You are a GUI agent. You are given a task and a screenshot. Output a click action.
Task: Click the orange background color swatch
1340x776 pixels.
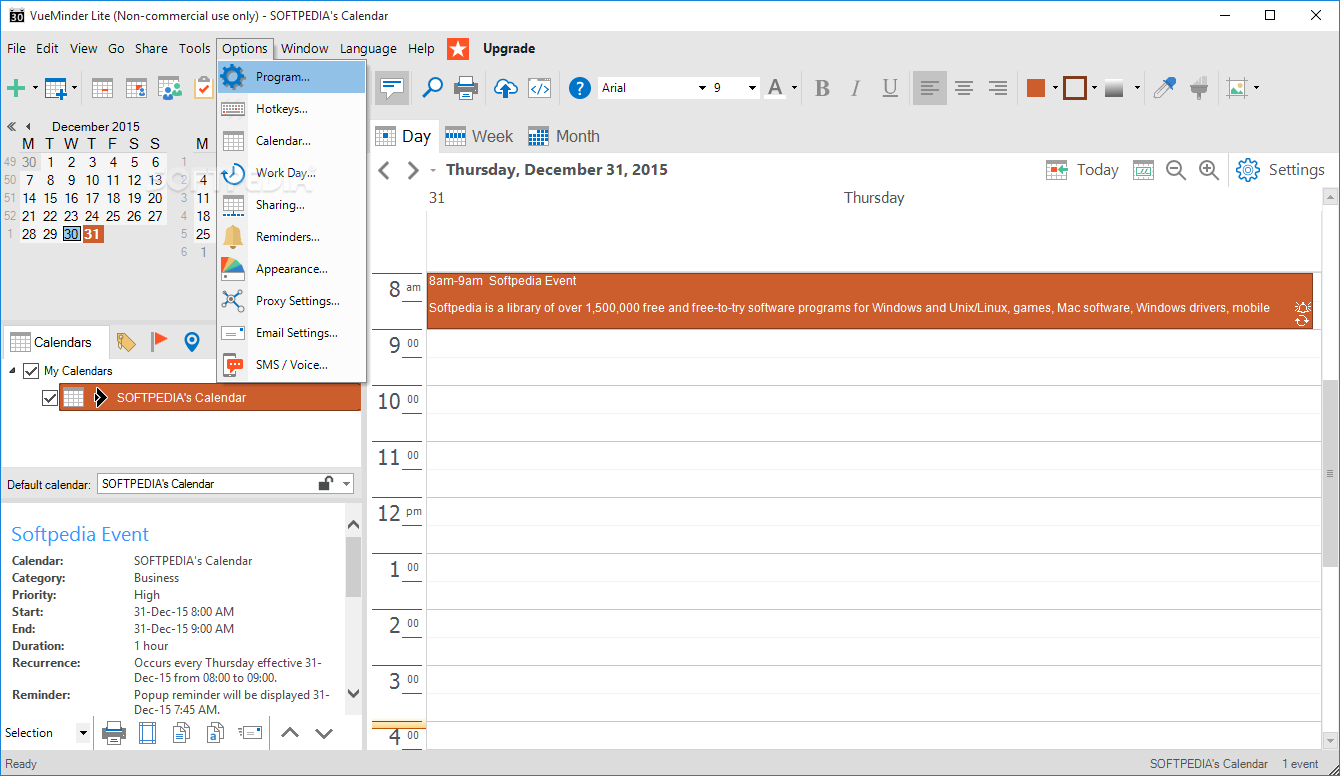[1036, 88]
